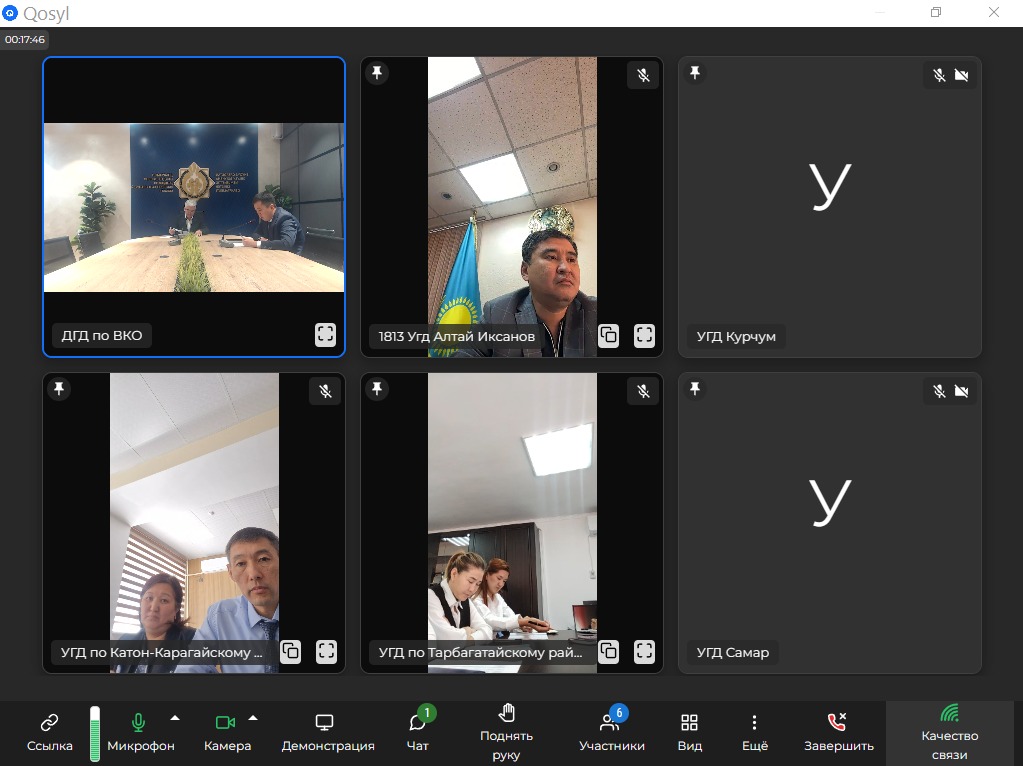Image resolution: width=1023 pixels, height=766 pixels.
Task: Fullscreen the Катон-Карагайскому video tile
Action: coord(326,651)
